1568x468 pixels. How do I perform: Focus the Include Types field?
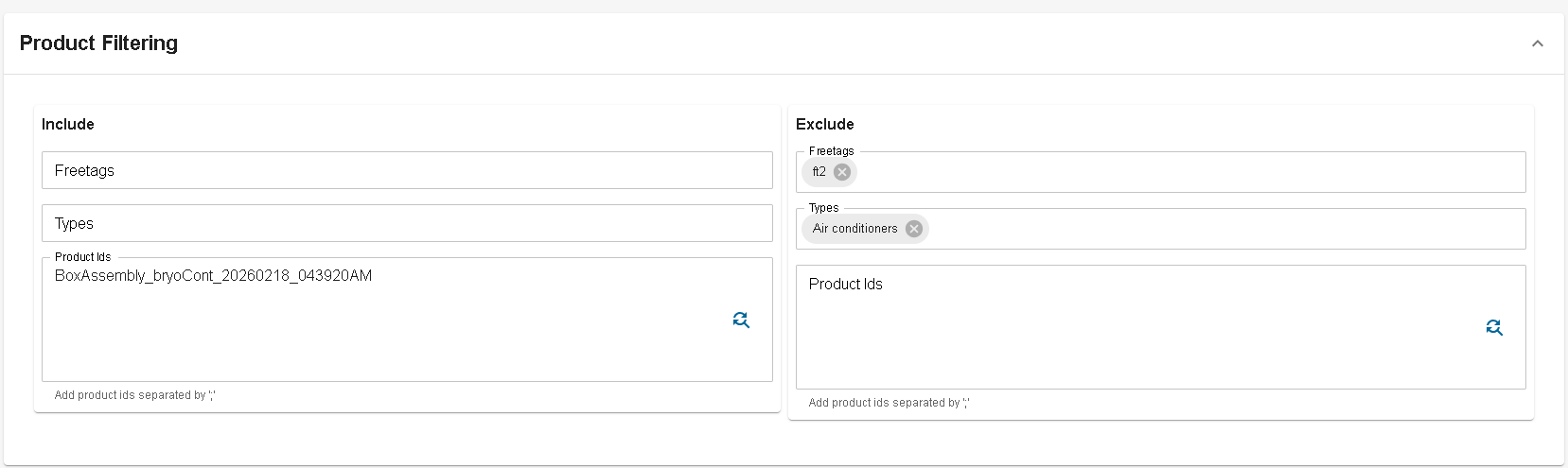pyautogui.click(x=407, y=223)
